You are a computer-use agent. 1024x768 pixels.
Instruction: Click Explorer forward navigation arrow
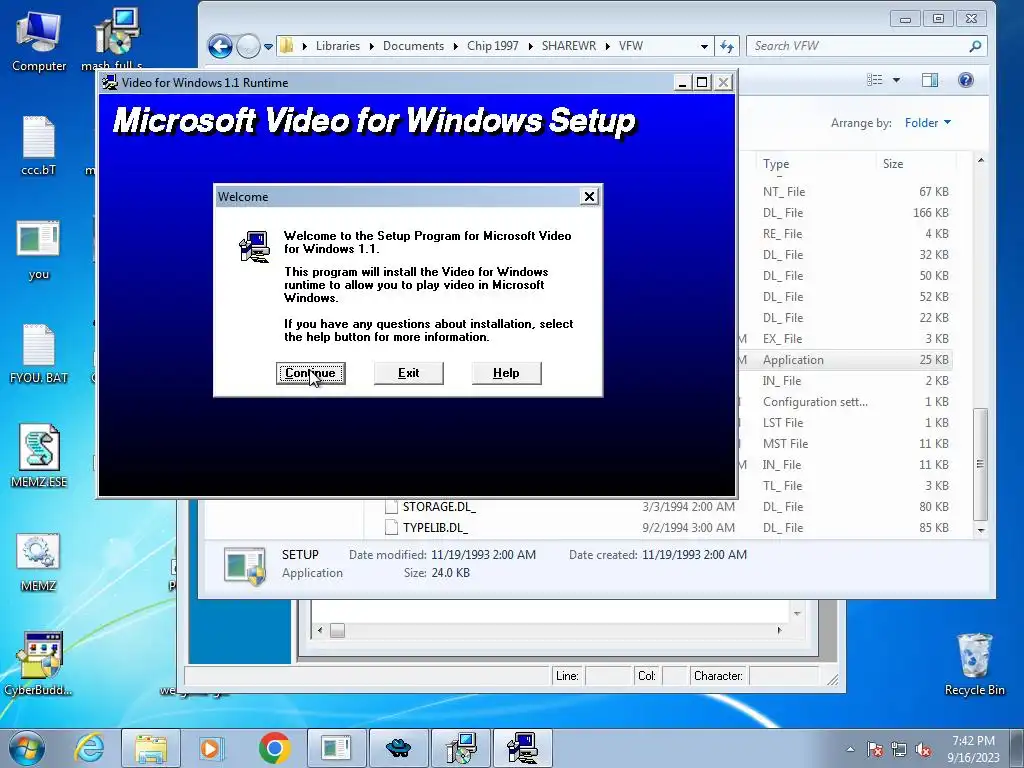pos(248,46)
